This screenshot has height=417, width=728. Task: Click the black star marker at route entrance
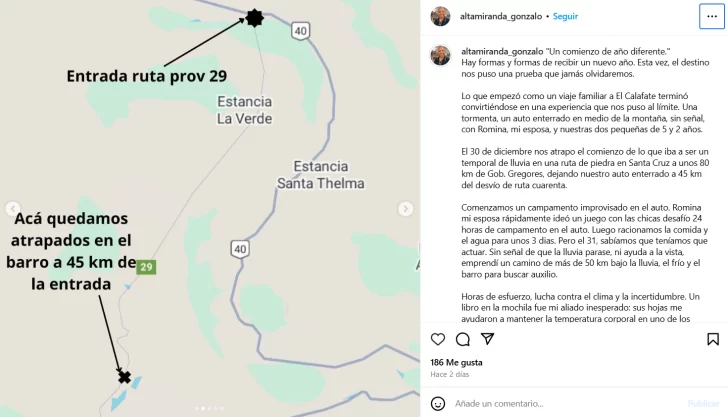(x=254, y=18)
